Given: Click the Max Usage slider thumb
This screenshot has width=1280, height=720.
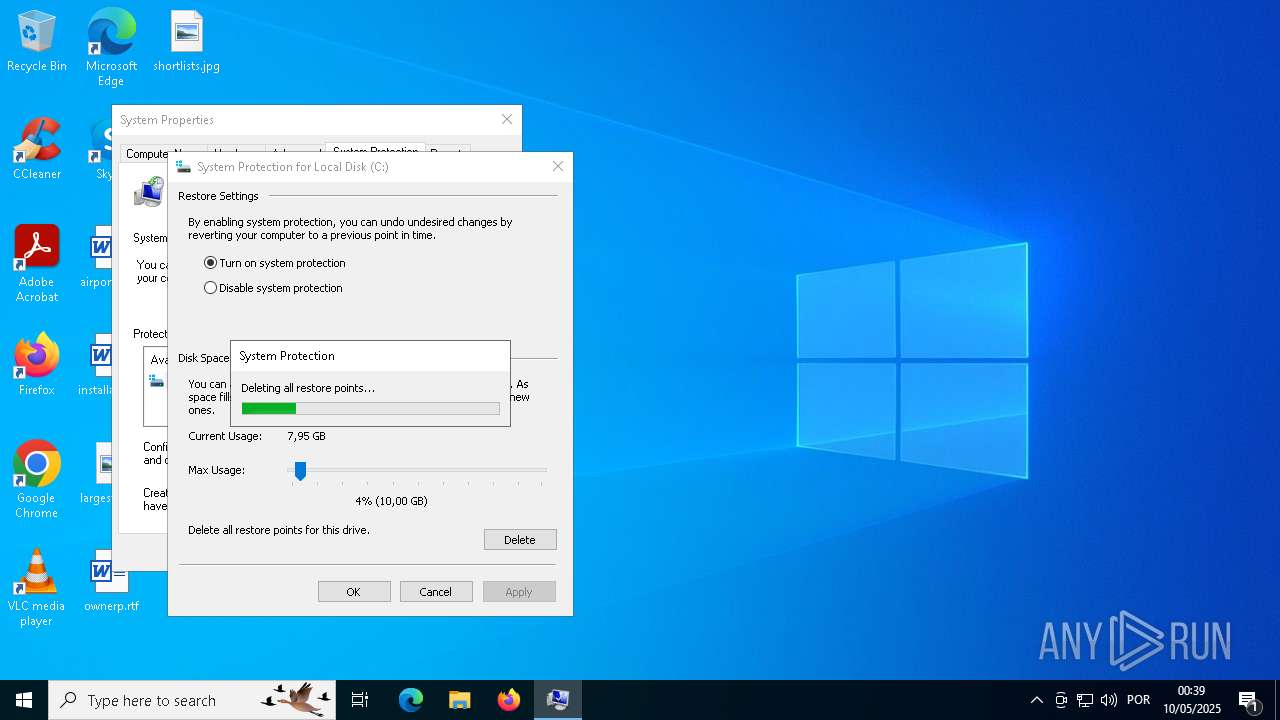Looking at the screenshot, I should coord(300,471).
